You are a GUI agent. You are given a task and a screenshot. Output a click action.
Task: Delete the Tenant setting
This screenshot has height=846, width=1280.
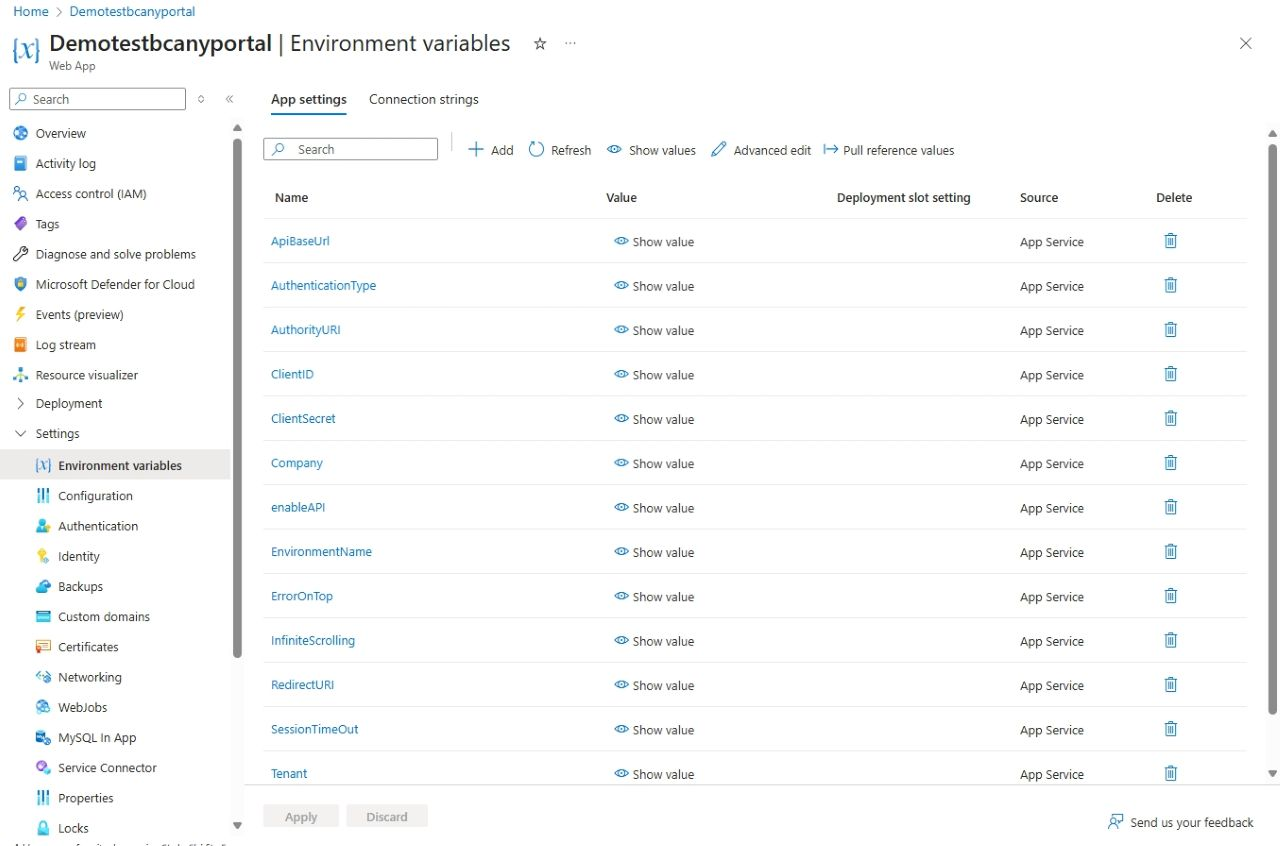click(x=1171, y=773)
